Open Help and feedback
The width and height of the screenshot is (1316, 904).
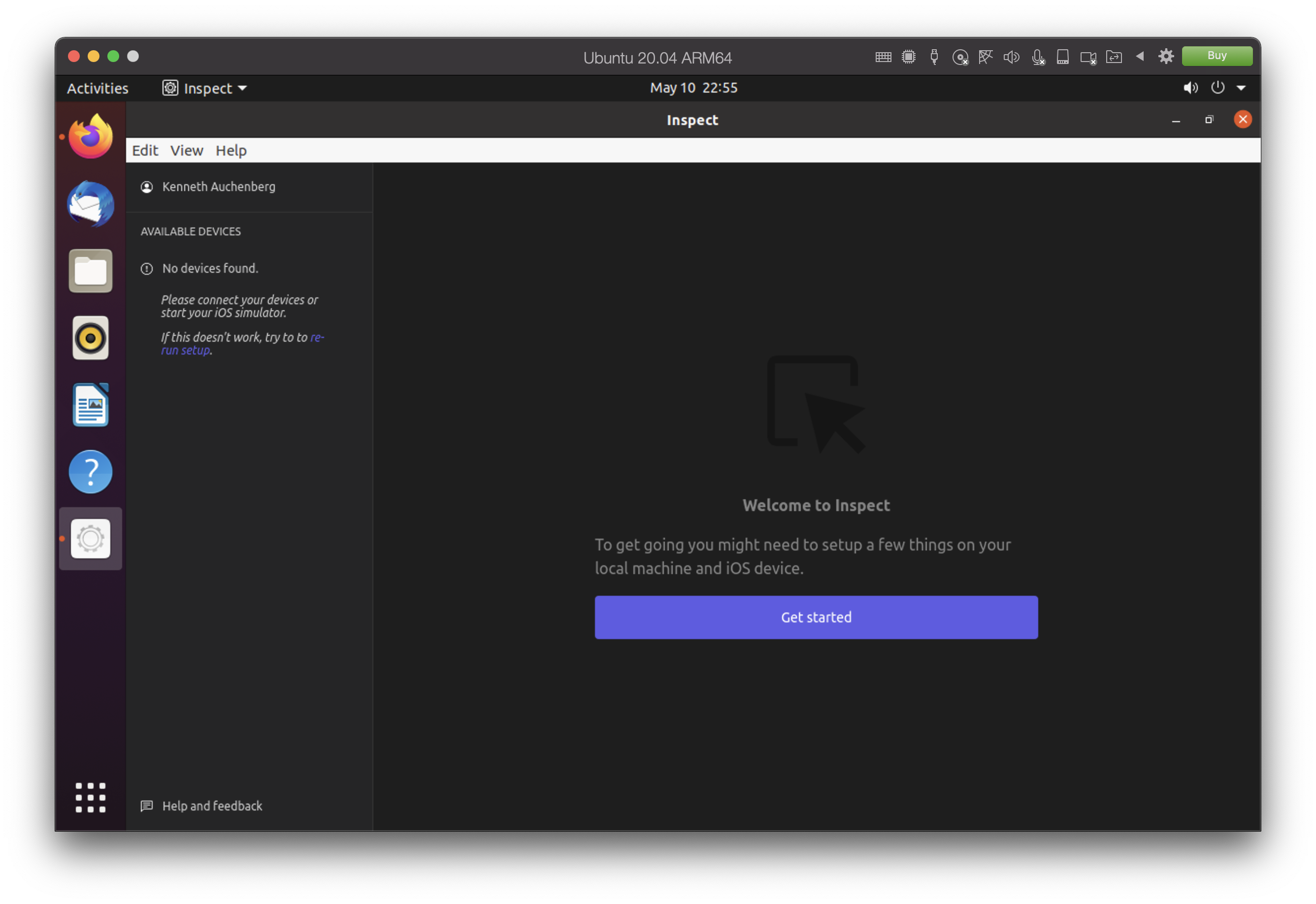pyautogui.click(x=212, y=806)
